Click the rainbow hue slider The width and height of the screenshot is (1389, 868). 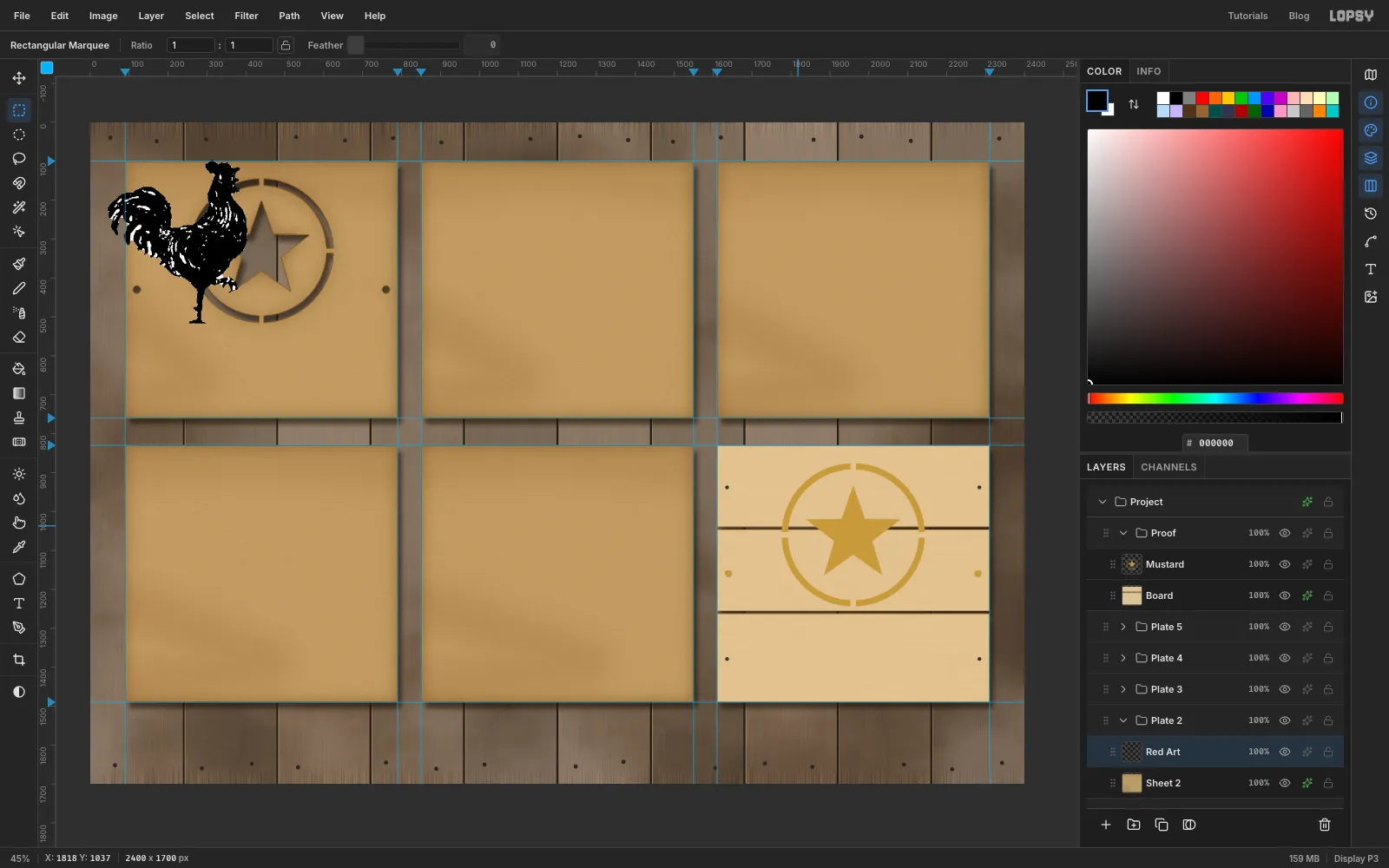pos(1215,398)
